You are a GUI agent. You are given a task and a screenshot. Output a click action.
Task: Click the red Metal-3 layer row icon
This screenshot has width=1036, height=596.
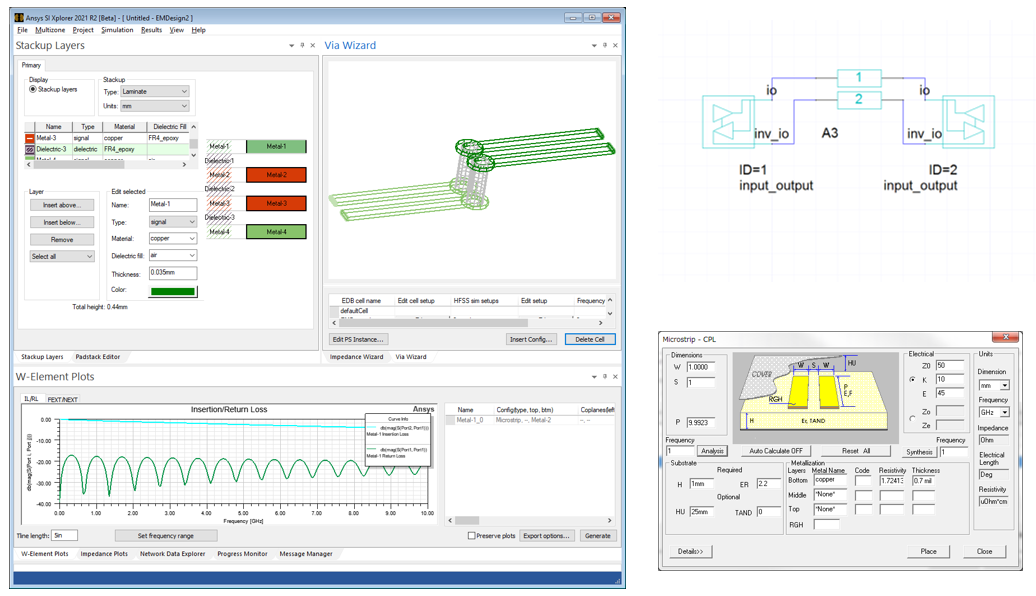30,138
